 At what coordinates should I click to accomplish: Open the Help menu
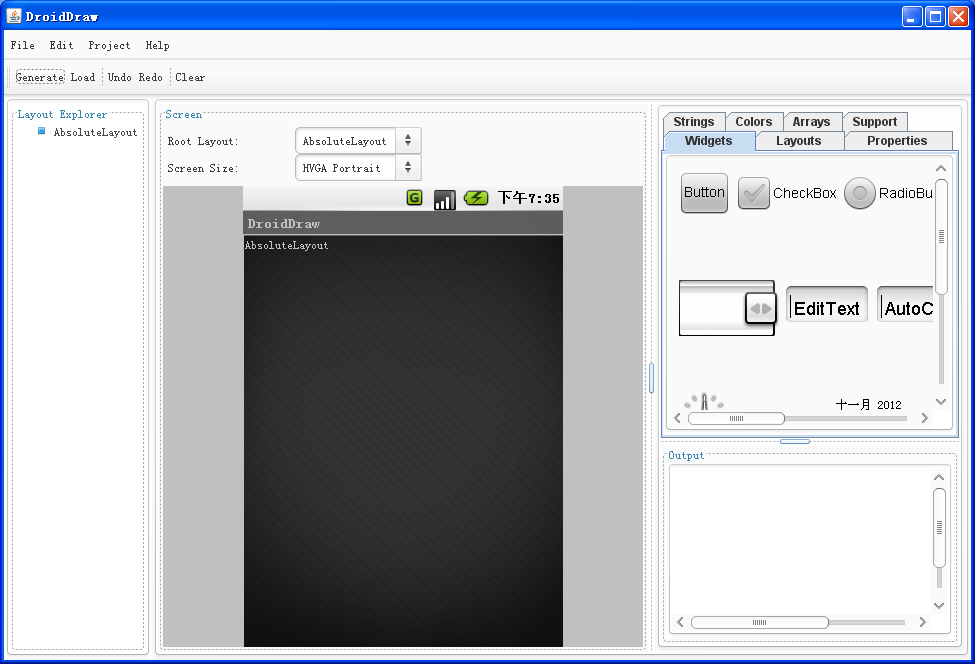[x=157, y=45]
